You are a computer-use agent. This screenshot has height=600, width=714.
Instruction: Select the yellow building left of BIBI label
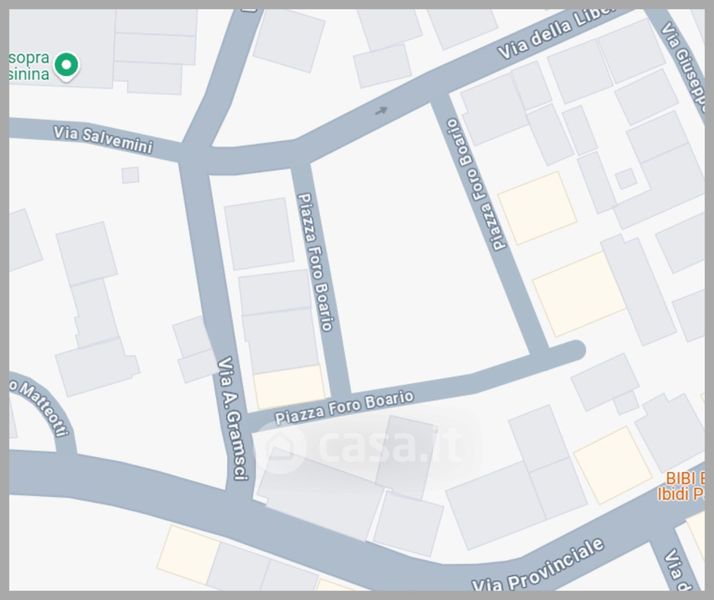click(x=612, y=465)
